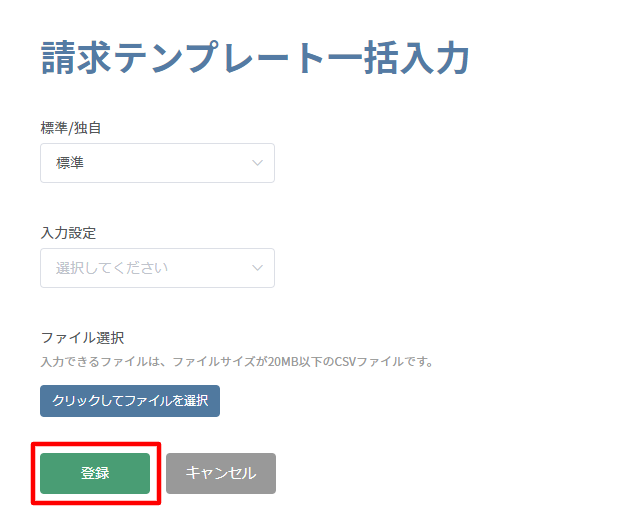The height and width of the screenshot is (525, 624).
Task: Click the 標準/独自 field label
Action: click(70, 128)
